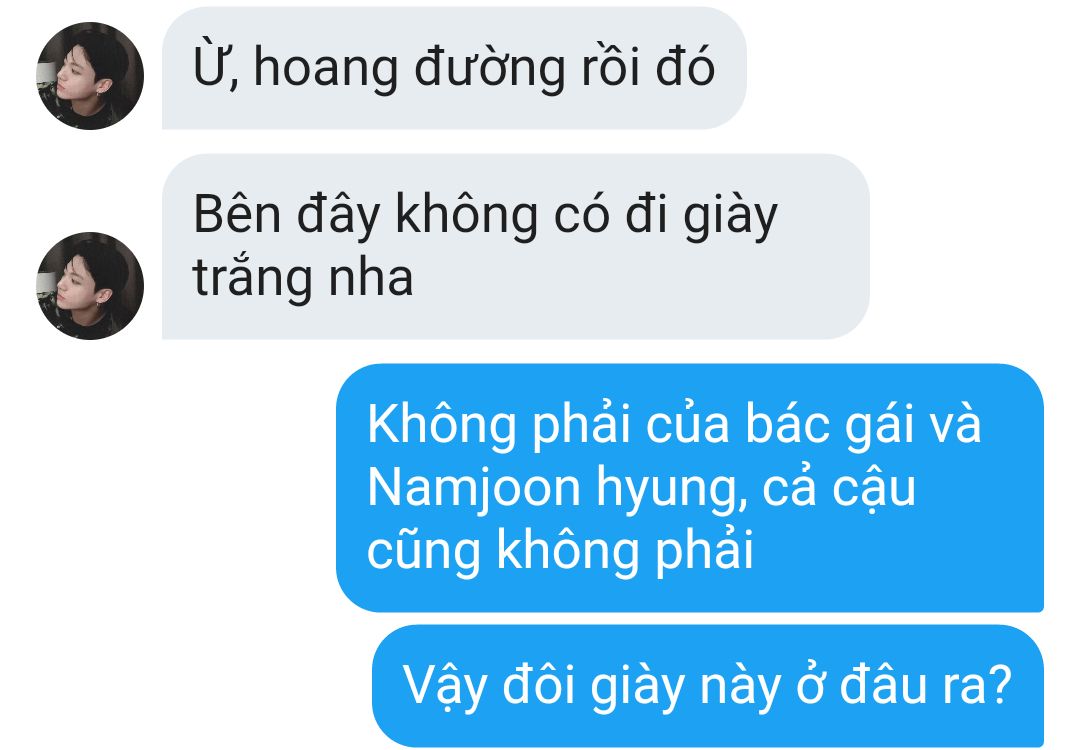Click the word "Vậy" in the last bubble
1080x750 pixels.
click(x=446, y=687)
